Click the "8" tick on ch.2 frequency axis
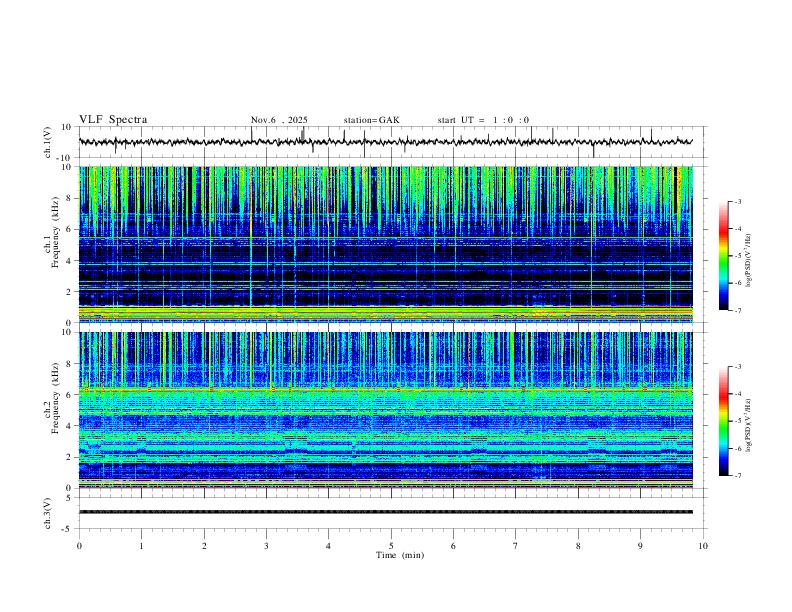Viewport: 792px width, 612px height. tap(69, 364)
